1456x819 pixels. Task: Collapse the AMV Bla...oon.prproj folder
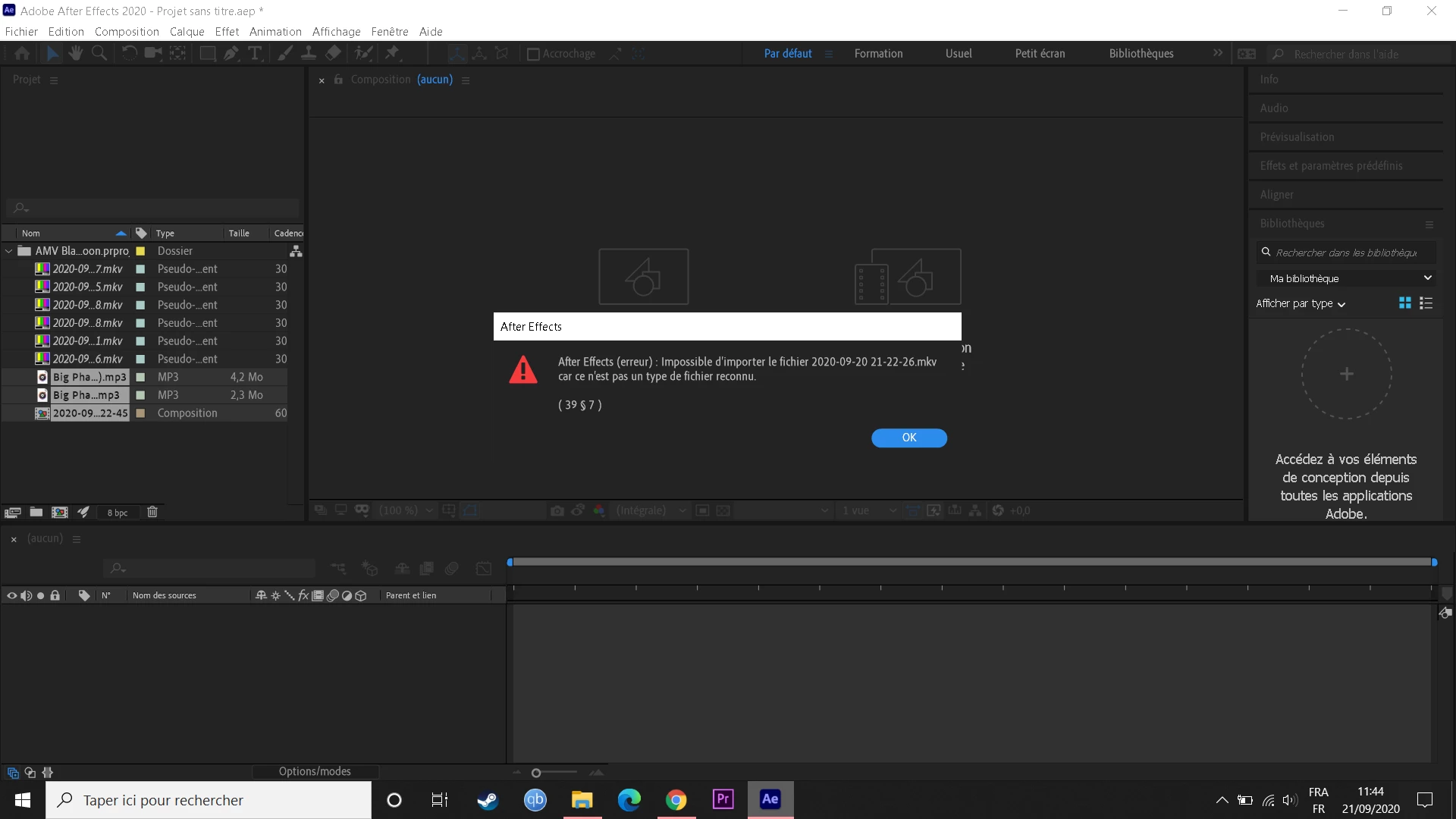tap(8, 251)
